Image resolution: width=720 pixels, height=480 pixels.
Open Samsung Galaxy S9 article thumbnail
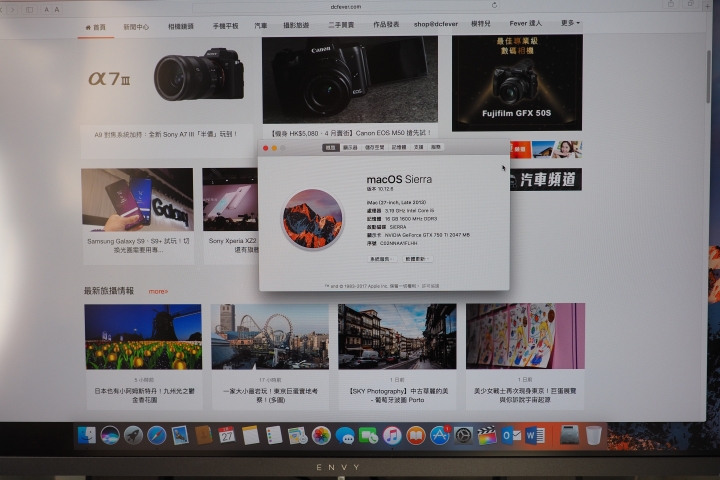137,199
